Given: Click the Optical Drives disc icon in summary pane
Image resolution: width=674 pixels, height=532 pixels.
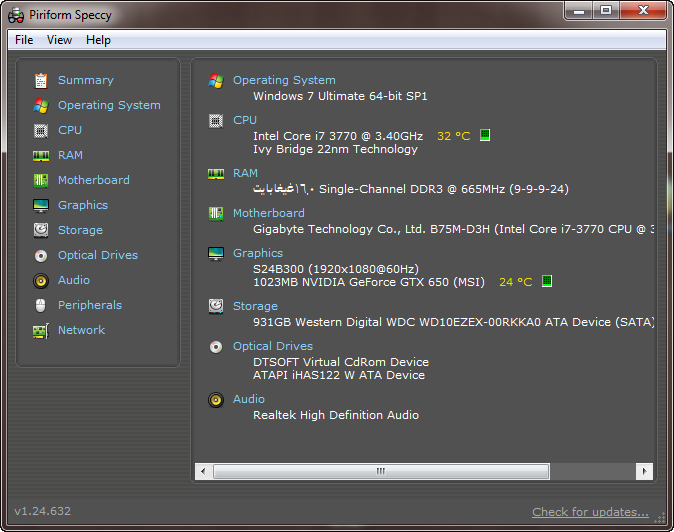Looking at the screenshot, I should 216,347.
